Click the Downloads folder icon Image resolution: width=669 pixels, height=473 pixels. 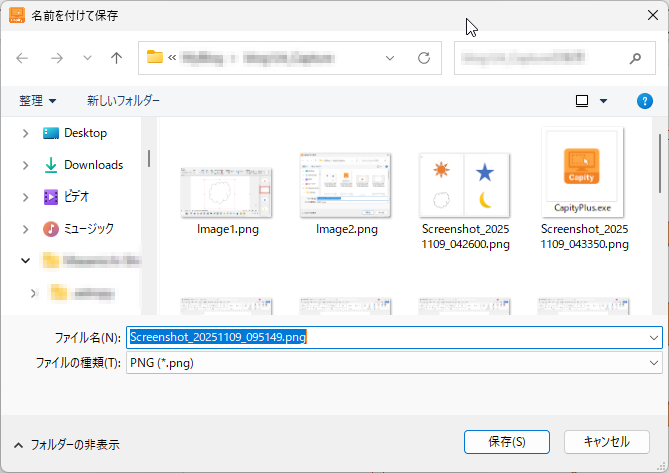pos(51,165)
